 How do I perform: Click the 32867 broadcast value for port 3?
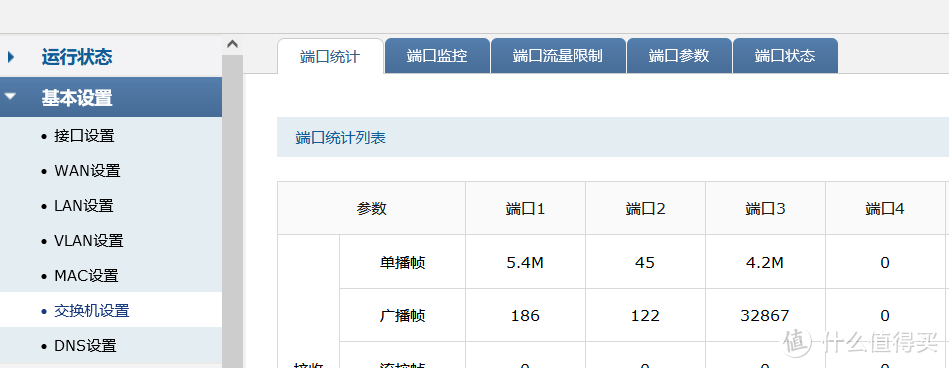point(765,316)
